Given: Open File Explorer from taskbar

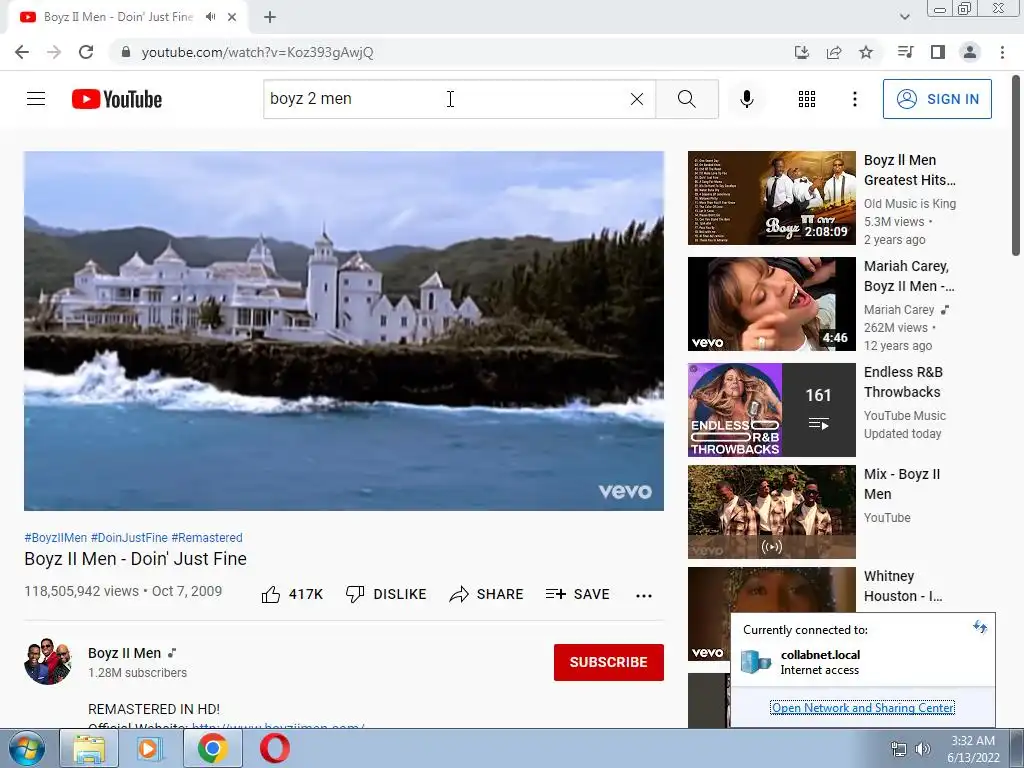Looking at the screenshot, I should point(89,748).
